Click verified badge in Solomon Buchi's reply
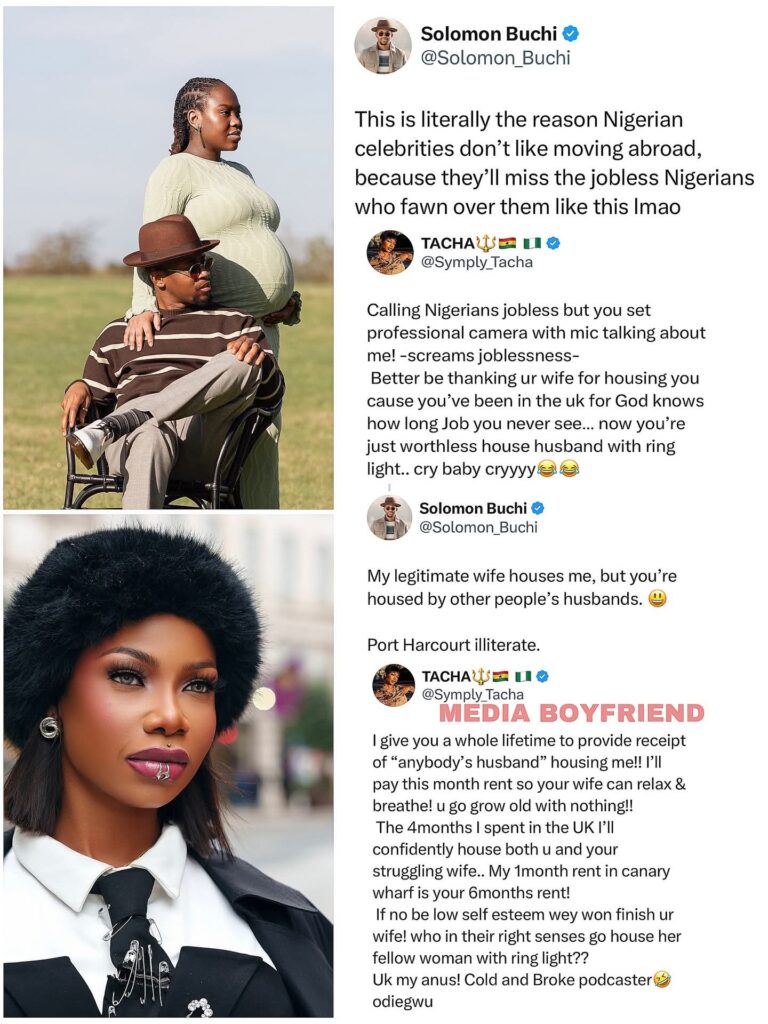 (x=538, y=508)
